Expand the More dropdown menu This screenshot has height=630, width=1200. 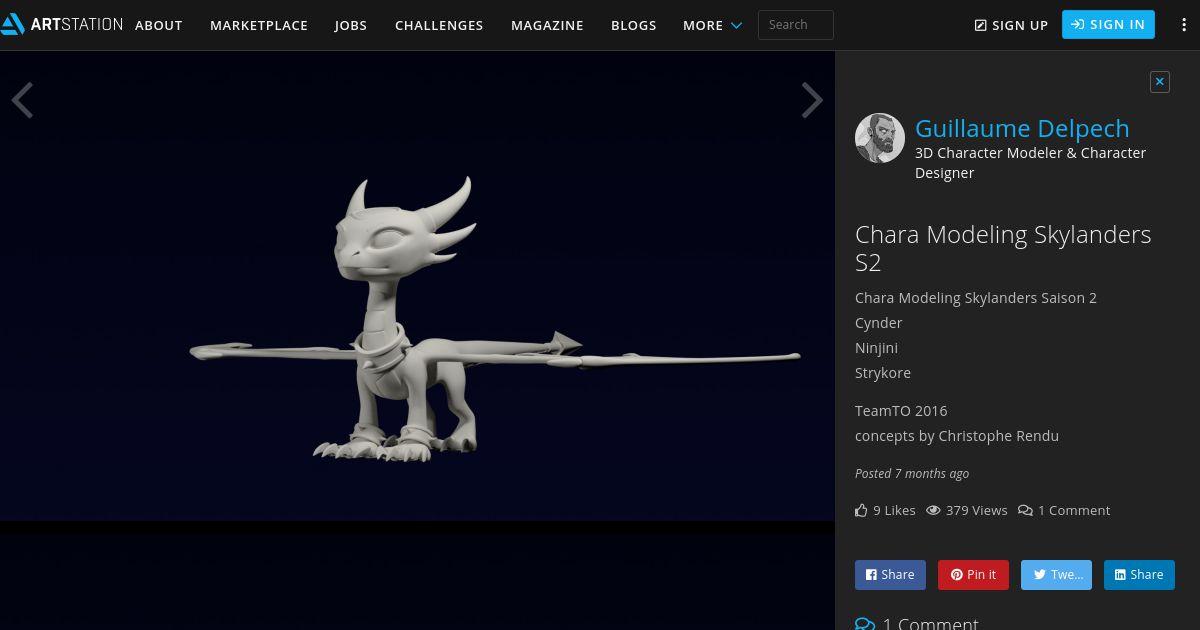[712, 25]
